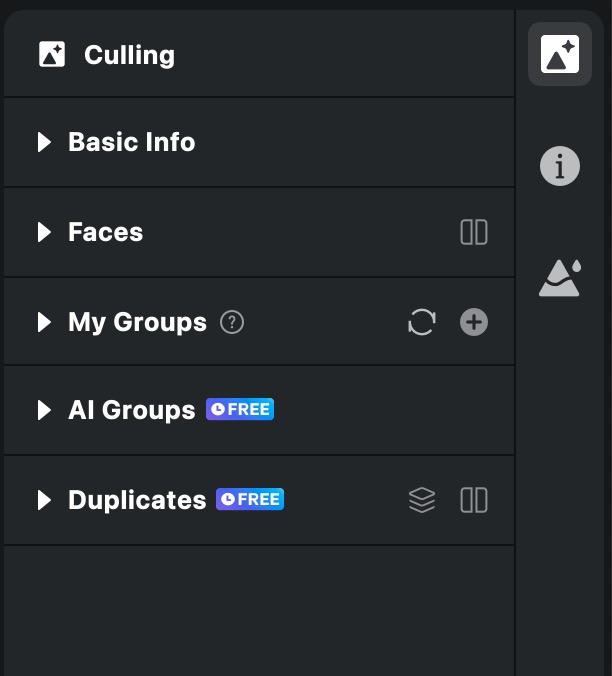Screen dimensions: 612x676
Task: Open the mountain-and-droplet adjustments panel icon
Action: pyautogui.click(x=559, y=277)
